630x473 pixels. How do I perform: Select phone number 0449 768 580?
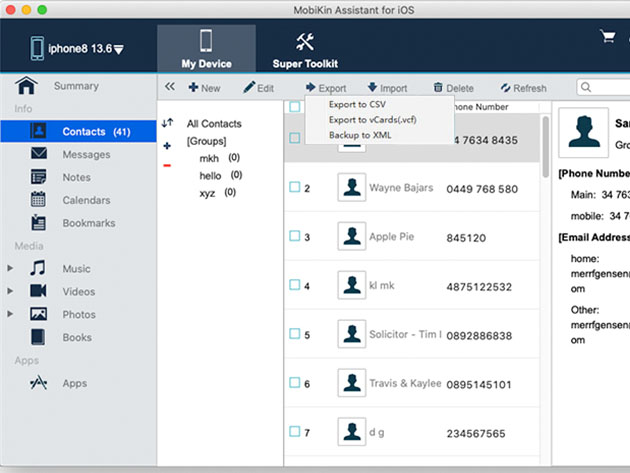click(482, 189)
